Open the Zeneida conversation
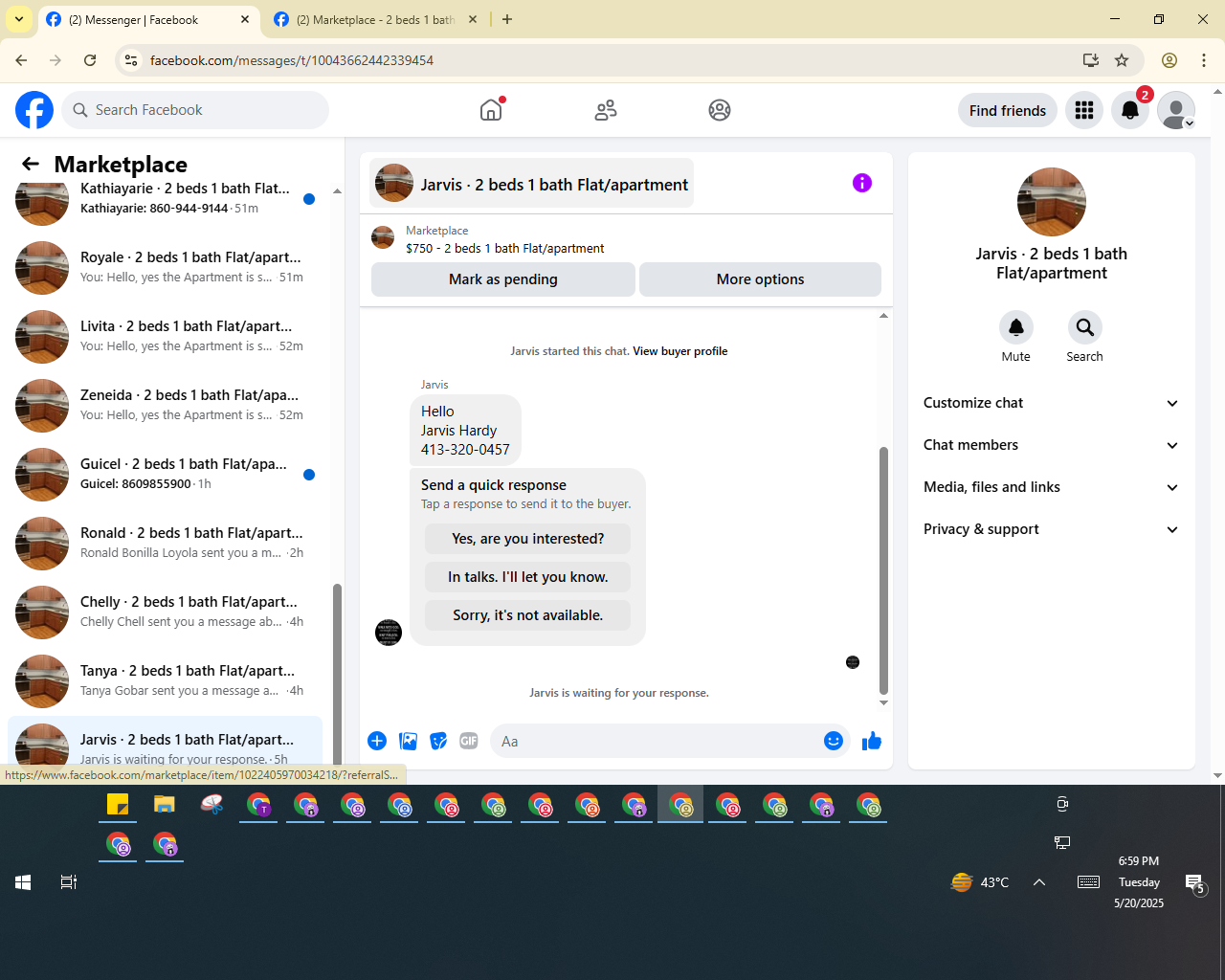1225x980 pixels. (x=165, y=405)
